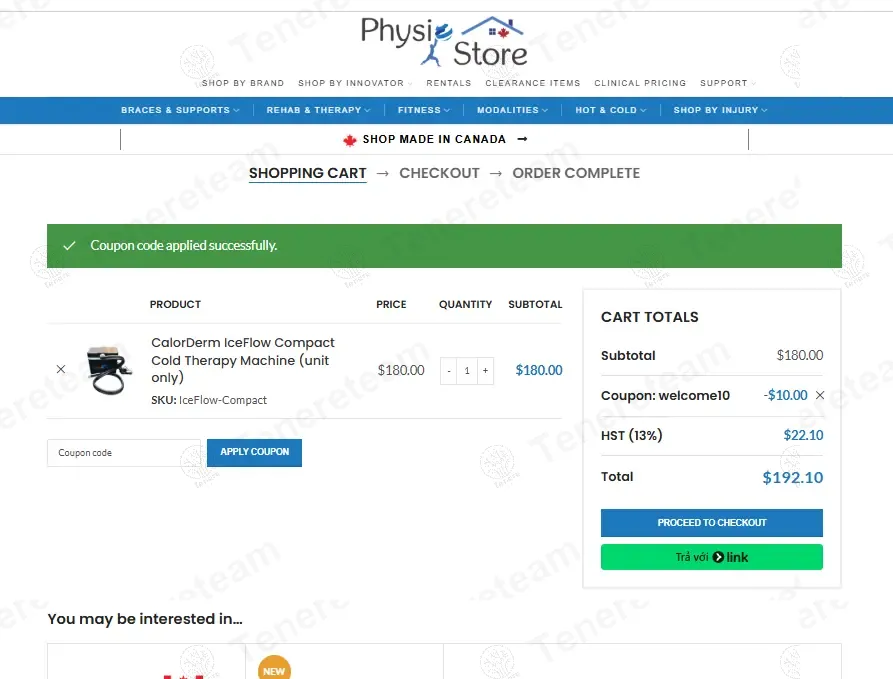The image size is (893, 679).
Task: Open the Fitness dropdown menu
Action: click(423, 110)
